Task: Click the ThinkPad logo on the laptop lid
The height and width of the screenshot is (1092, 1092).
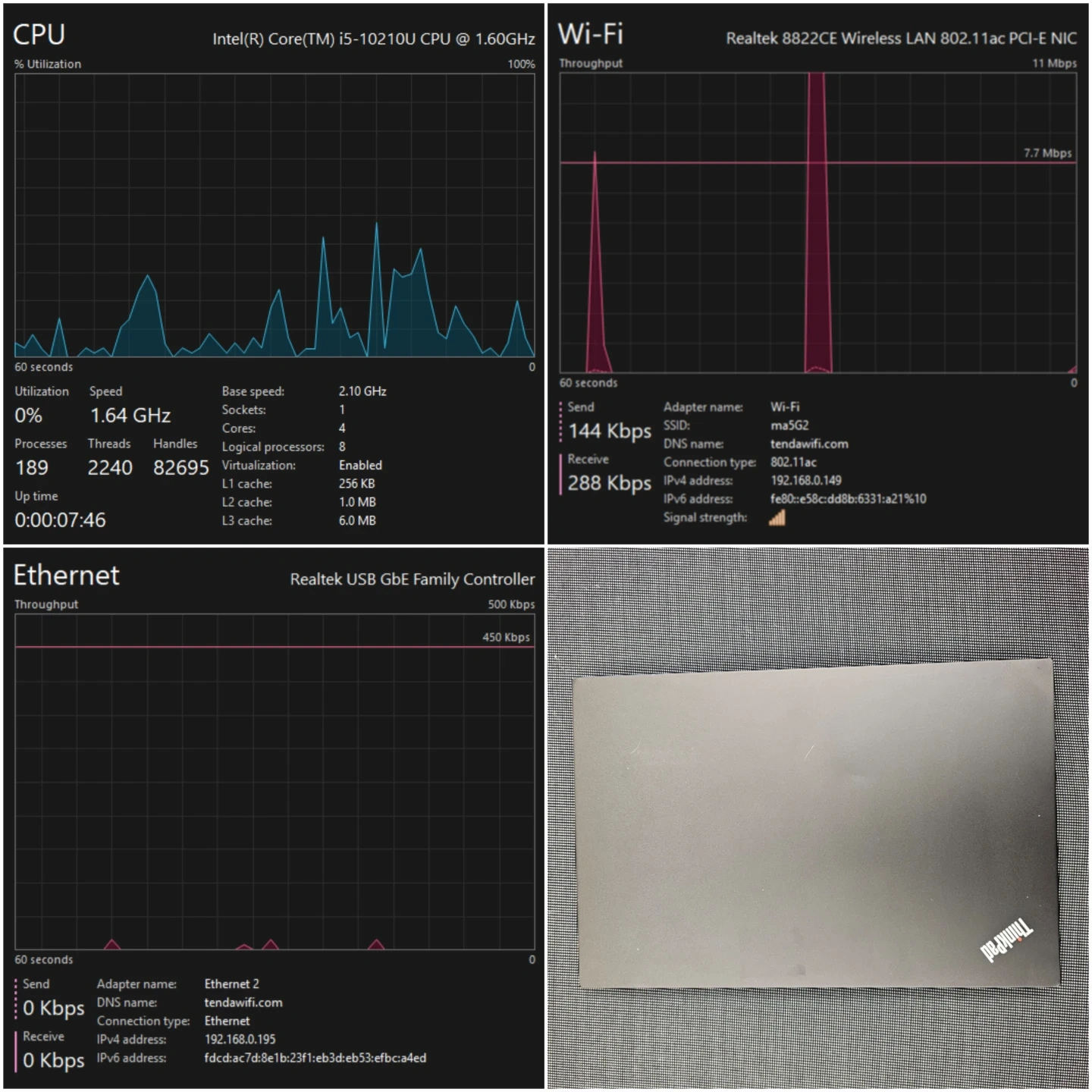Action: pos(1006,940)
